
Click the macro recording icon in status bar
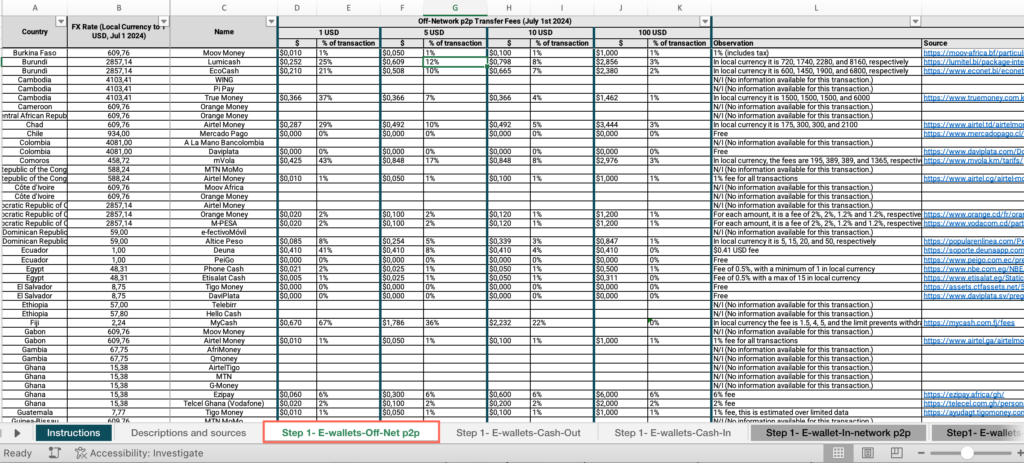pyautogui.click(x=55, y=453)
